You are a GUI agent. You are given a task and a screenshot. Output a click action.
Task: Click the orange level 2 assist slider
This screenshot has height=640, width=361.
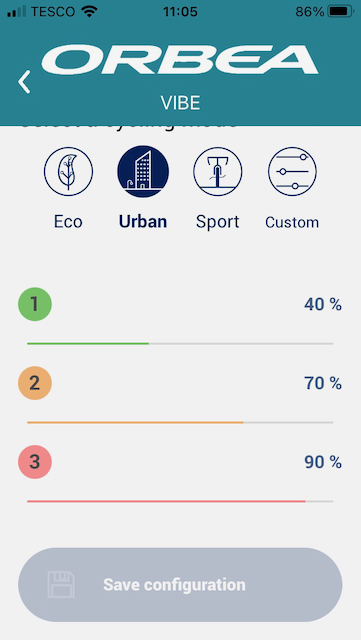pos(180,422)
